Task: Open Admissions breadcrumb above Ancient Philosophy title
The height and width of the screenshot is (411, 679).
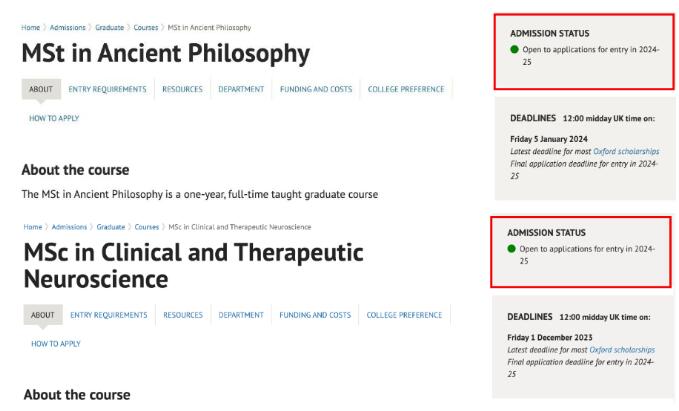Action: 68,27
